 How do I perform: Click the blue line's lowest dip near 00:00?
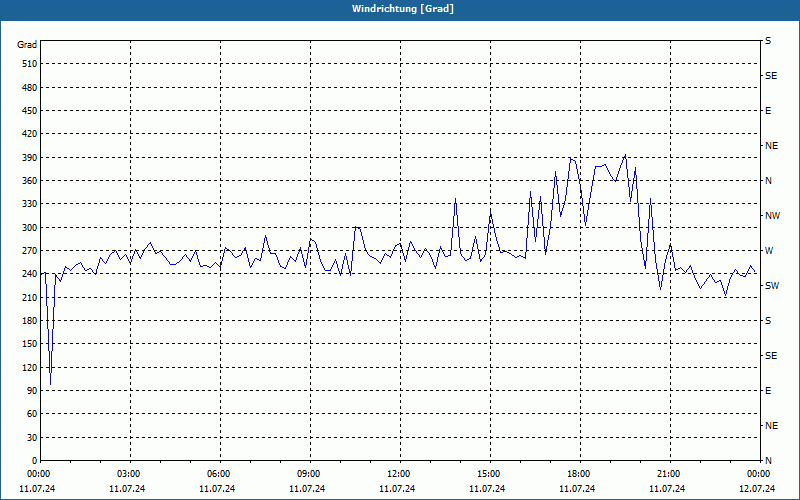[50, 384]
